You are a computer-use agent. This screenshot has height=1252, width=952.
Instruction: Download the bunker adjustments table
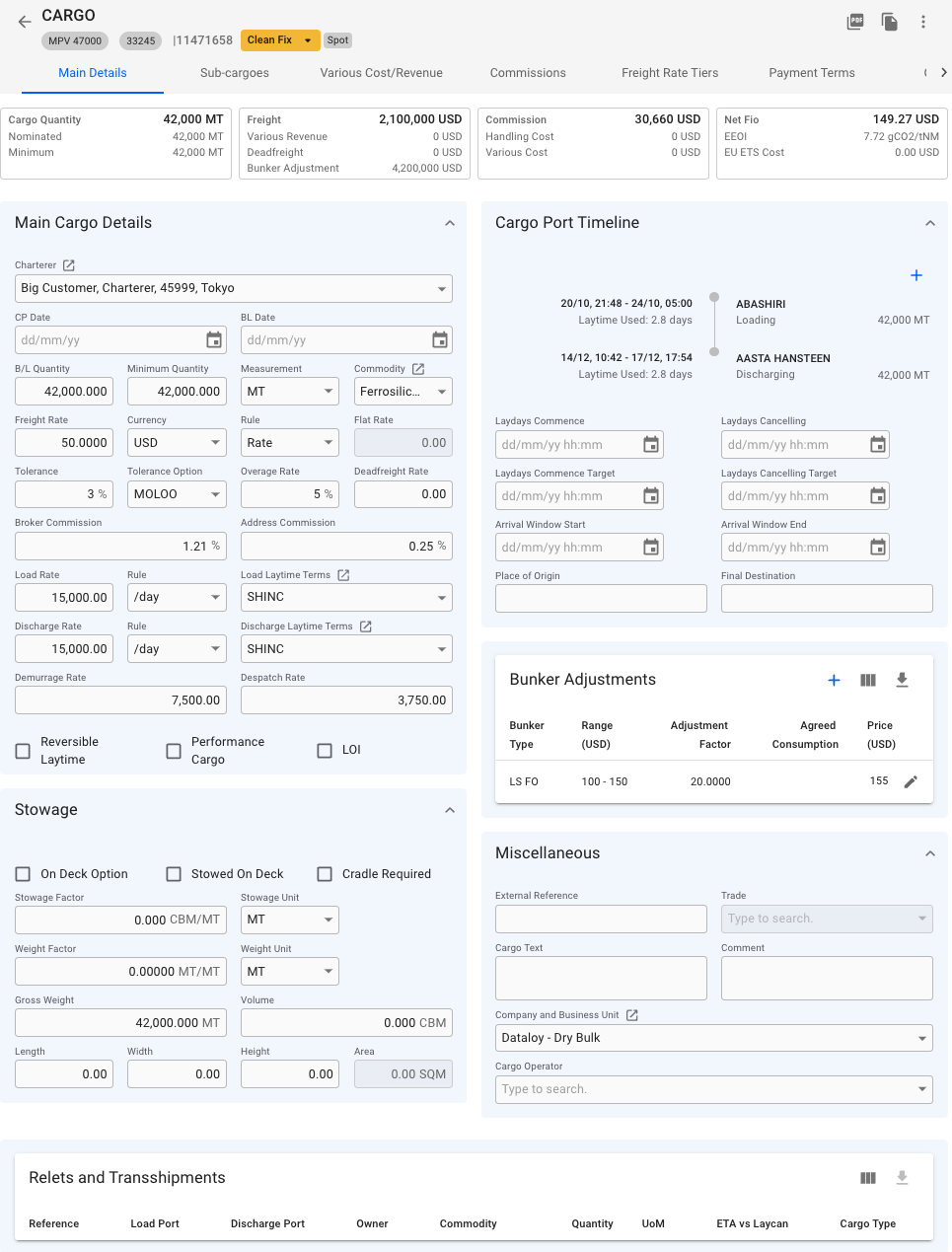point(902,680)
